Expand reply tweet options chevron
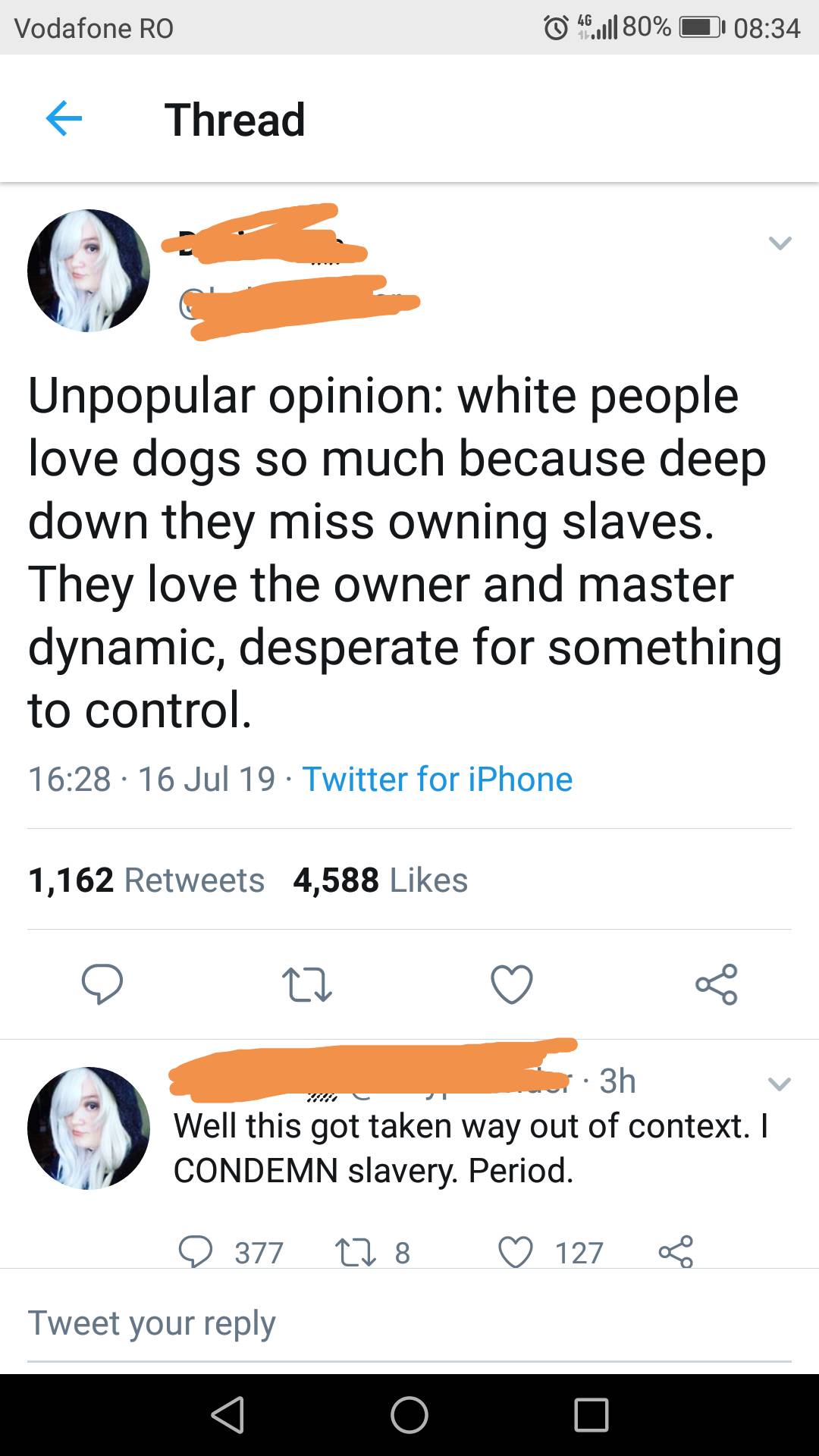 780,1083
